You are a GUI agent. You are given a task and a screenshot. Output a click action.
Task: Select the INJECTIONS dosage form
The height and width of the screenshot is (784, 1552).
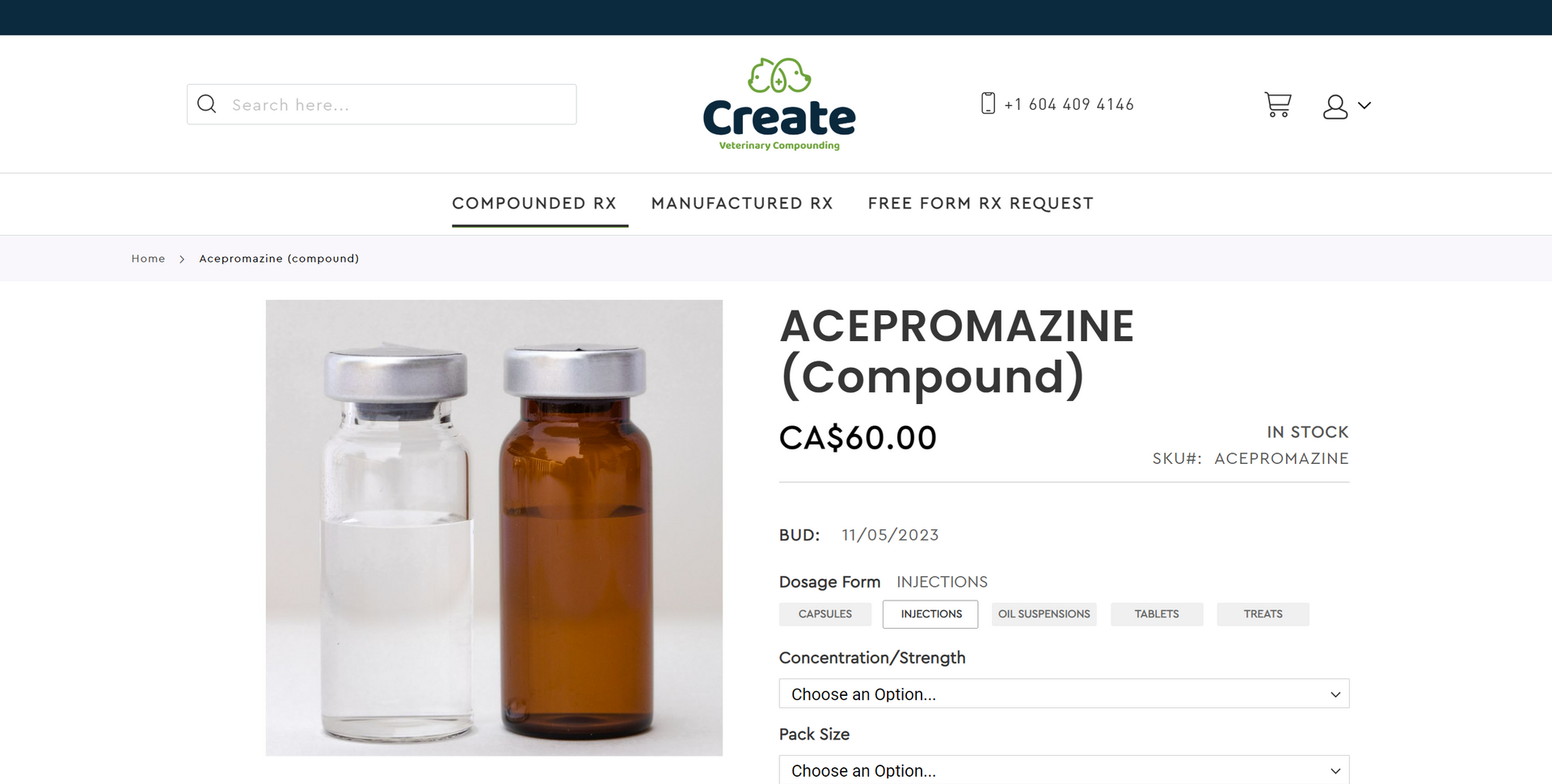click(930, 614)
